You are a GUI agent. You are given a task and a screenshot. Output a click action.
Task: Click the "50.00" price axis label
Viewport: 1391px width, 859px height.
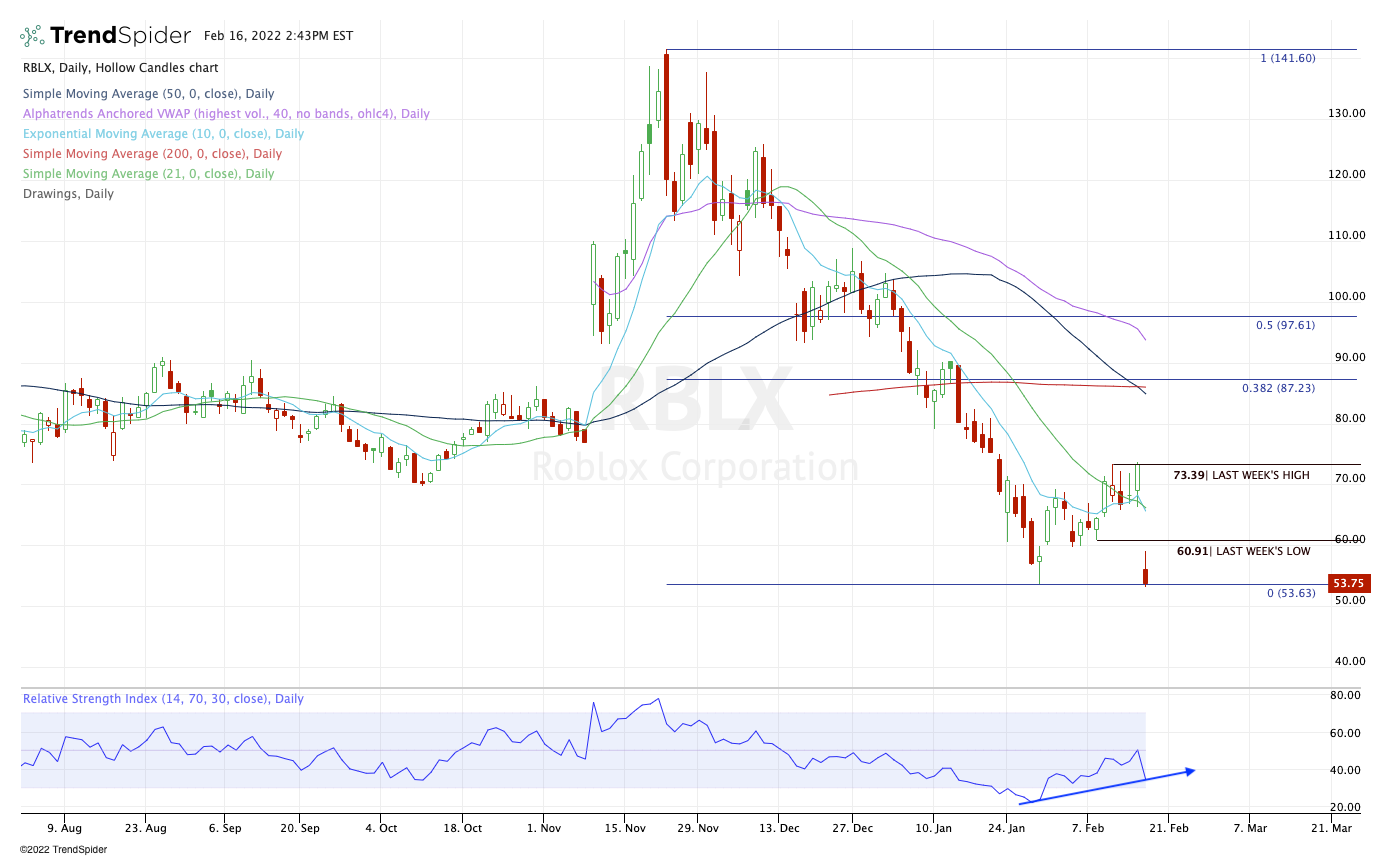pyautogui.click(x=1350, y=600)
